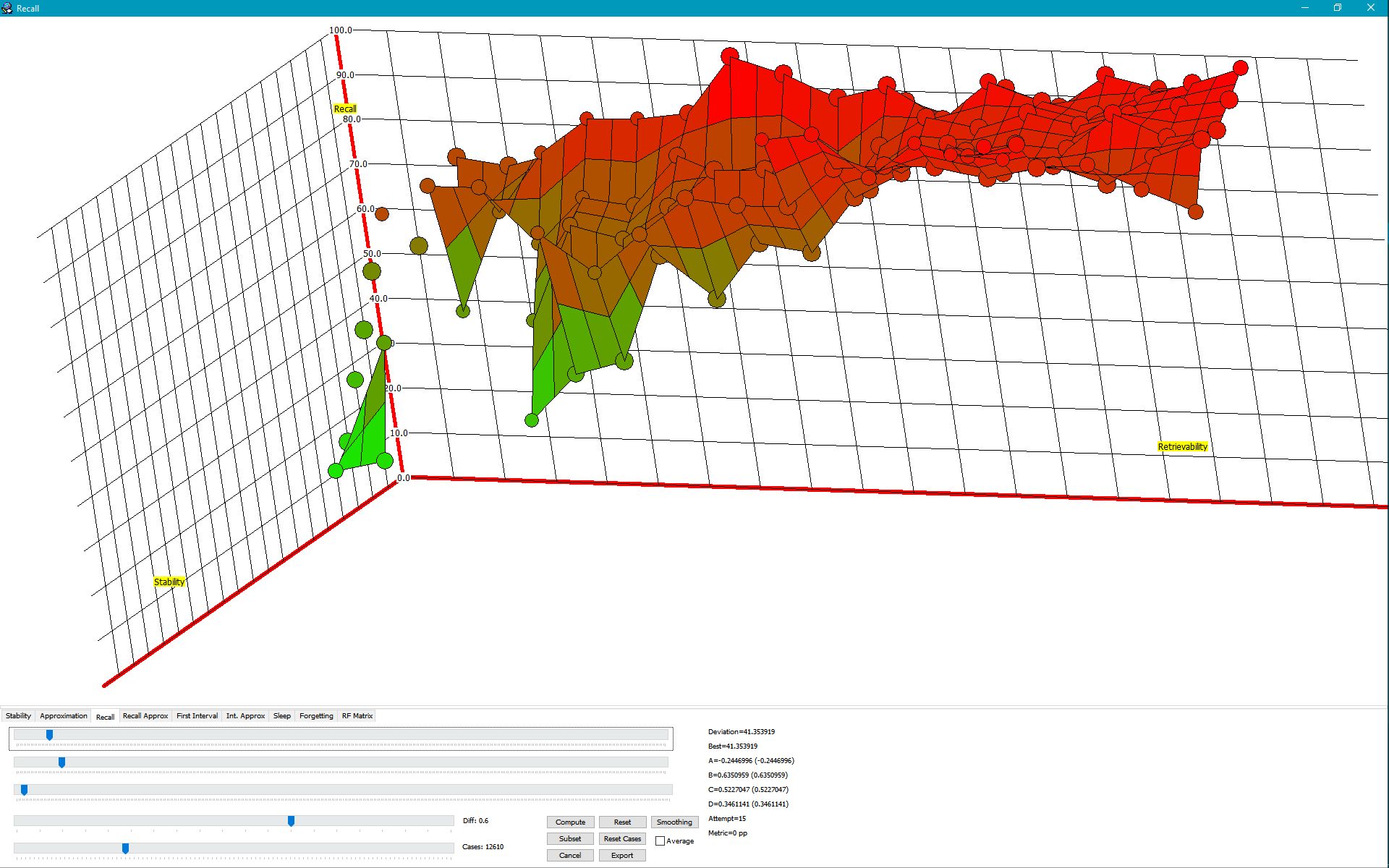Go to the First Interval tab
The width and height of the screenshot is (1389, 868).
point(197,715)
